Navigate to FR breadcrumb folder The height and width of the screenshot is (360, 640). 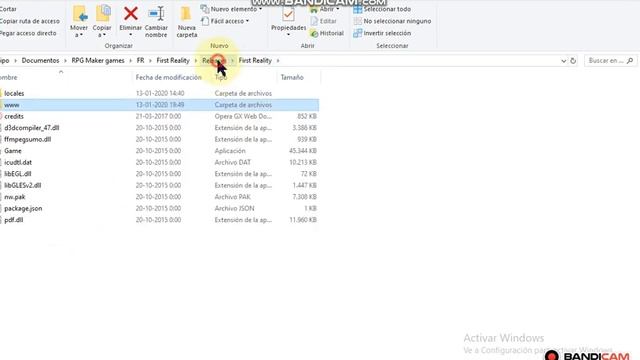pos(140,60)
